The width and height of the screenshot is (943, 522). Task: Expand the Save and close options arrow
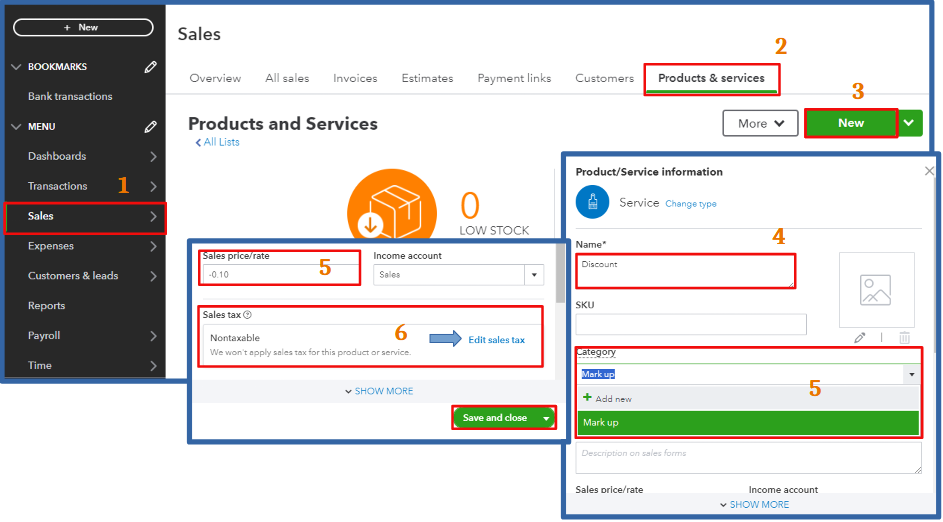tap(546, 418)
